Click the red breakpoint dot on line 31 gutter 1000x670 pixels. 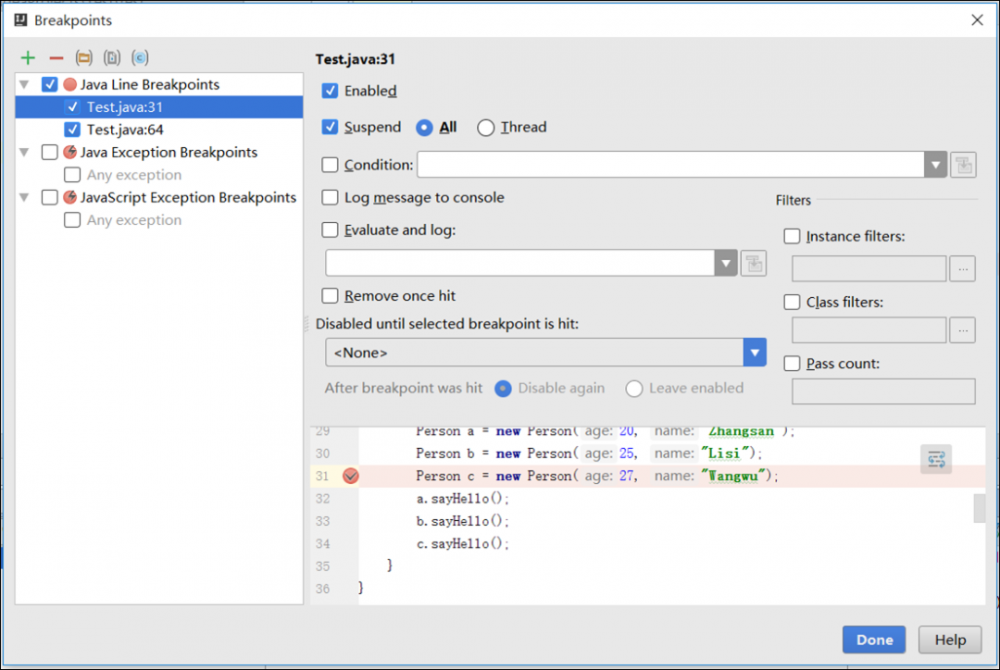(x=352, y=476)
